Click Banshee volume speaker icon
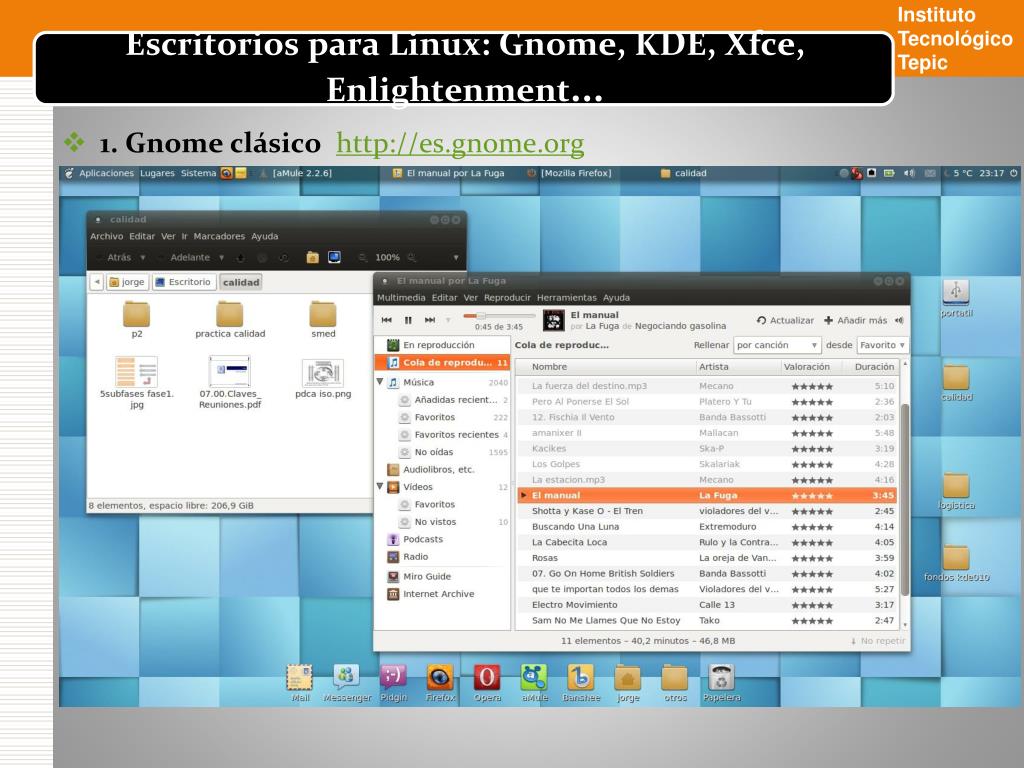Image resolution: width=1024 pixels, height=768 pixels. pos(899,321)
